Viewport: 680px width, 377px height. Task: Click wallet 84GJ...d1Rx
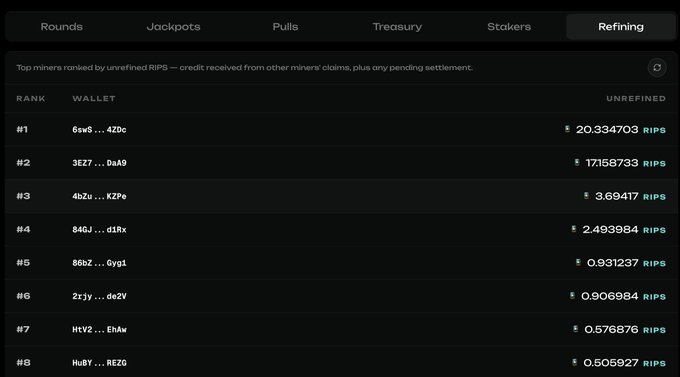point(99,229)
